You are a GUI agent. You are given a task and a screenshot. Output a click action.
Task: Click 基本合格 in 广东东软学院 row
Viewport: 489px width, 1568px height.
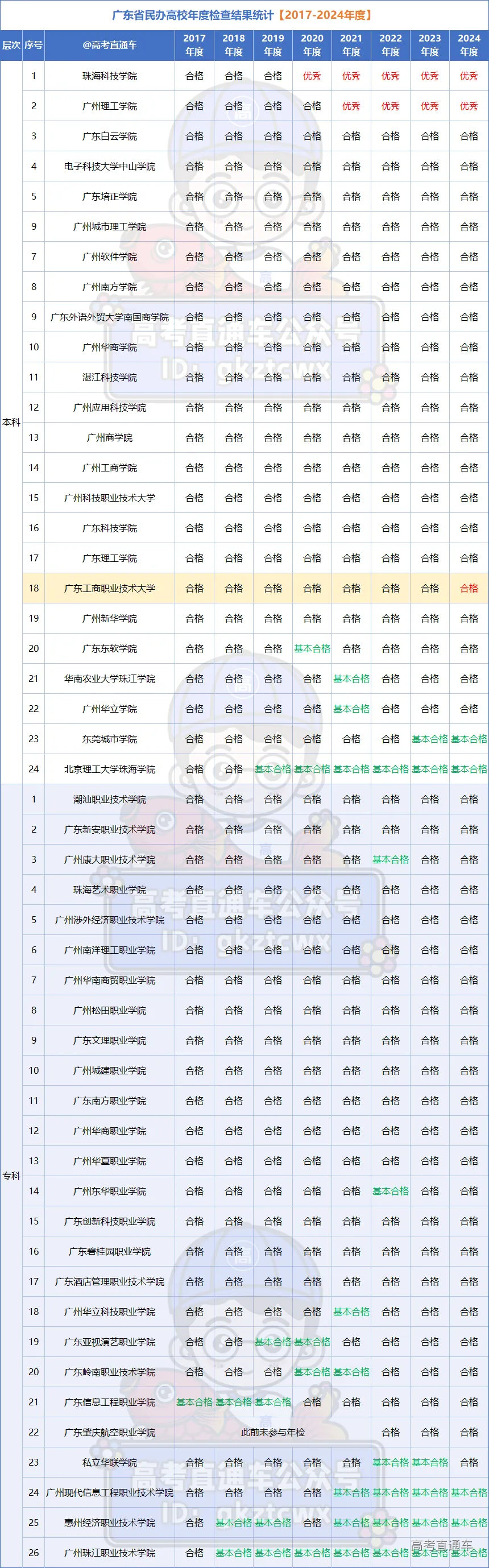[x=312, y=648]
